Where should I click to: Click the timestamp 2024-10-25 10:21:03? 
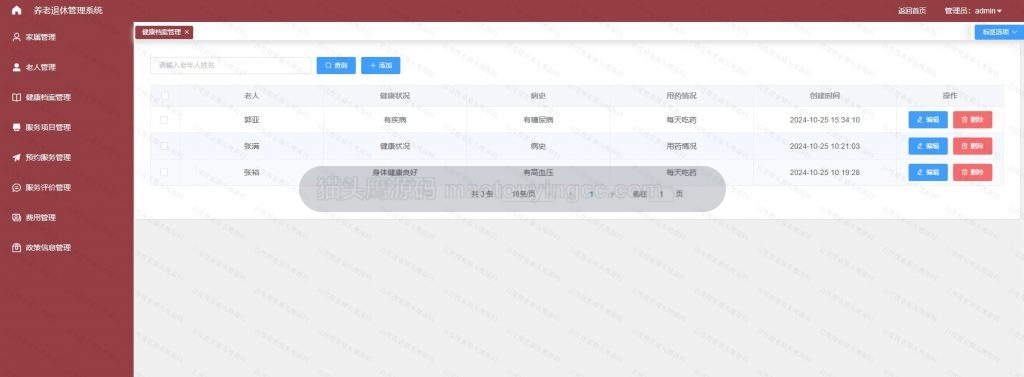coord(825,146)
